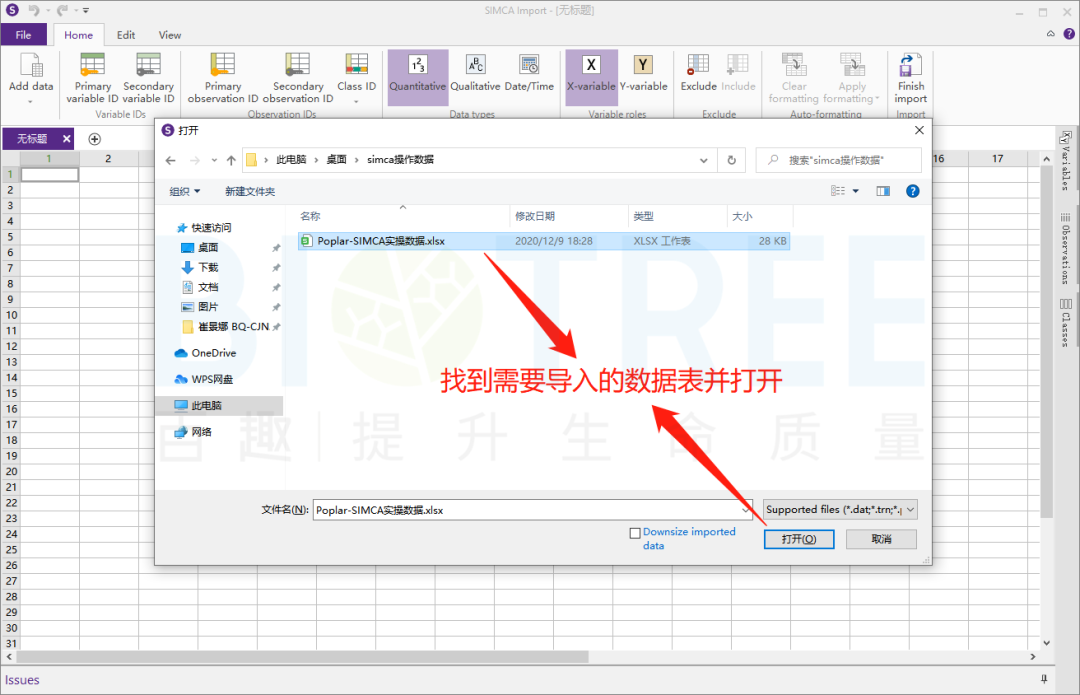
Task: Select the Quantitative data type icon
Action: 417,75
